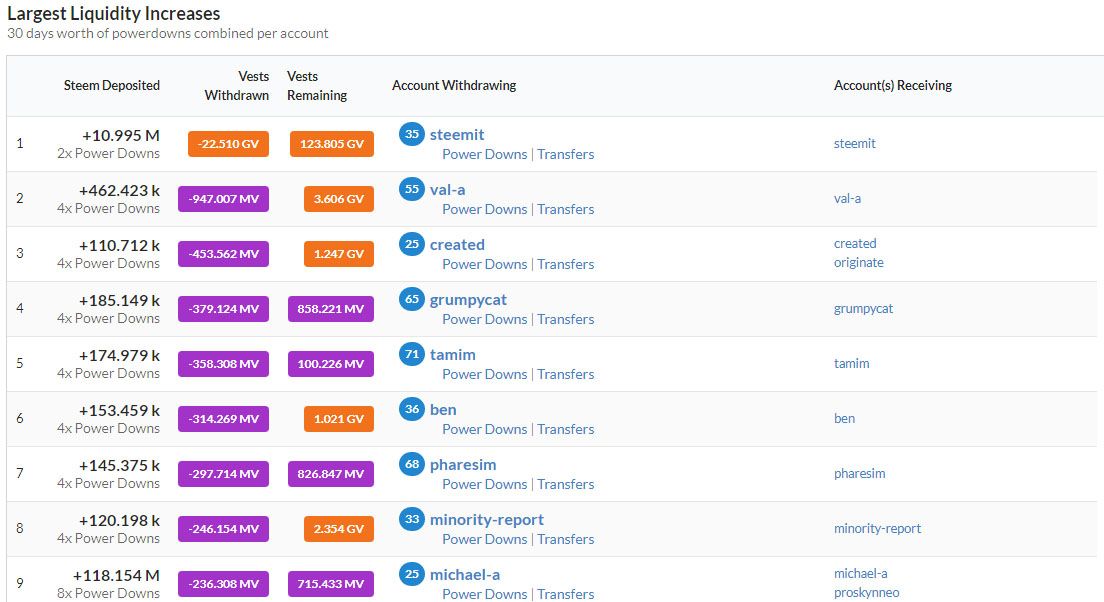1104x602 pixels.
Task: Click the reputation badge 35 beside steemit
Action: pyautogui.click(x=412, y=134)
